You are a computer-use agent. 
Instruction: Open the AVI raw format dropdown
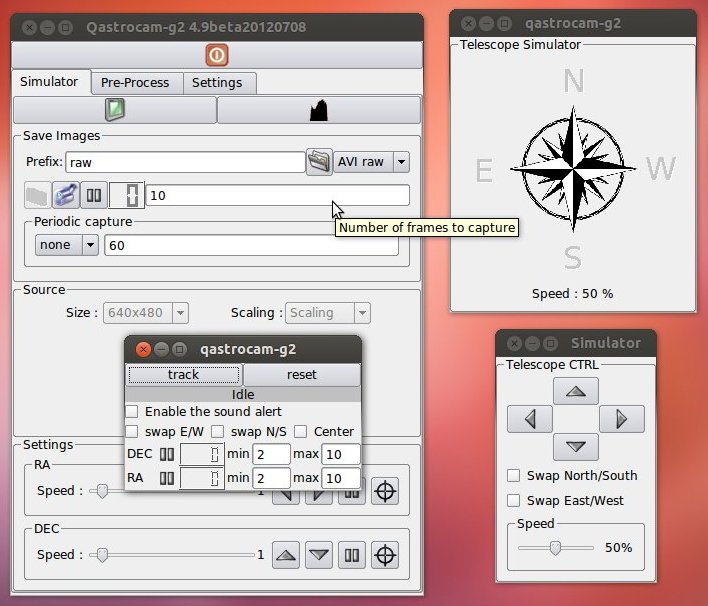372,162
